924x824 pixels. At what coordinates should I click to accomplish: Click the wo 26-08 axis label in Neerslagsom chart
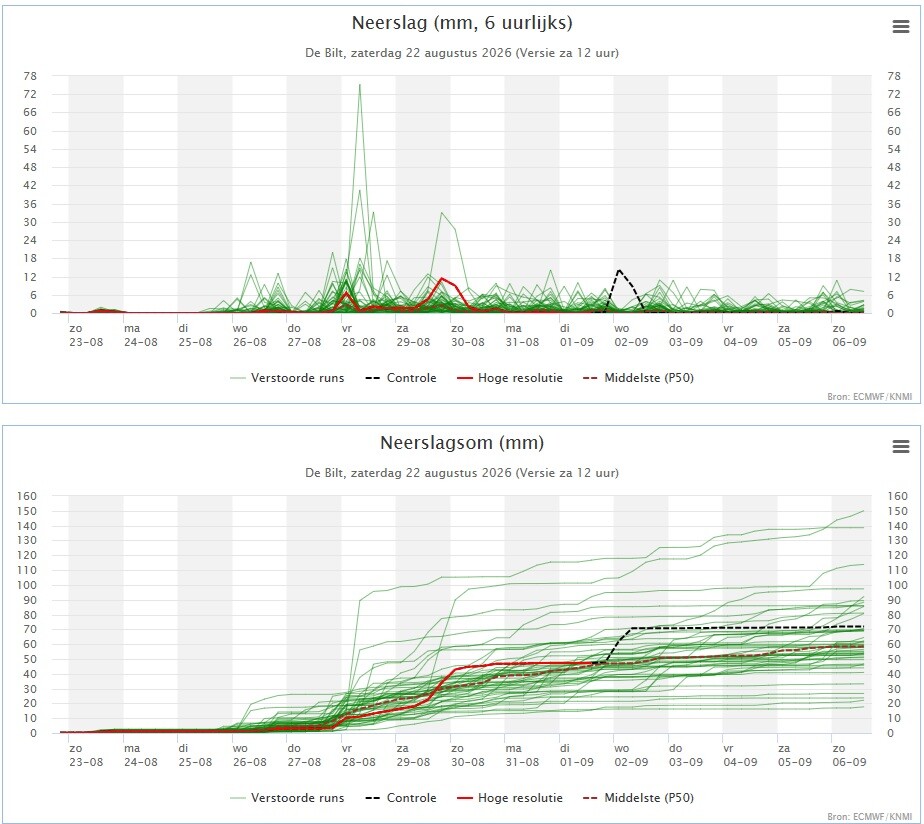(249, 755)
